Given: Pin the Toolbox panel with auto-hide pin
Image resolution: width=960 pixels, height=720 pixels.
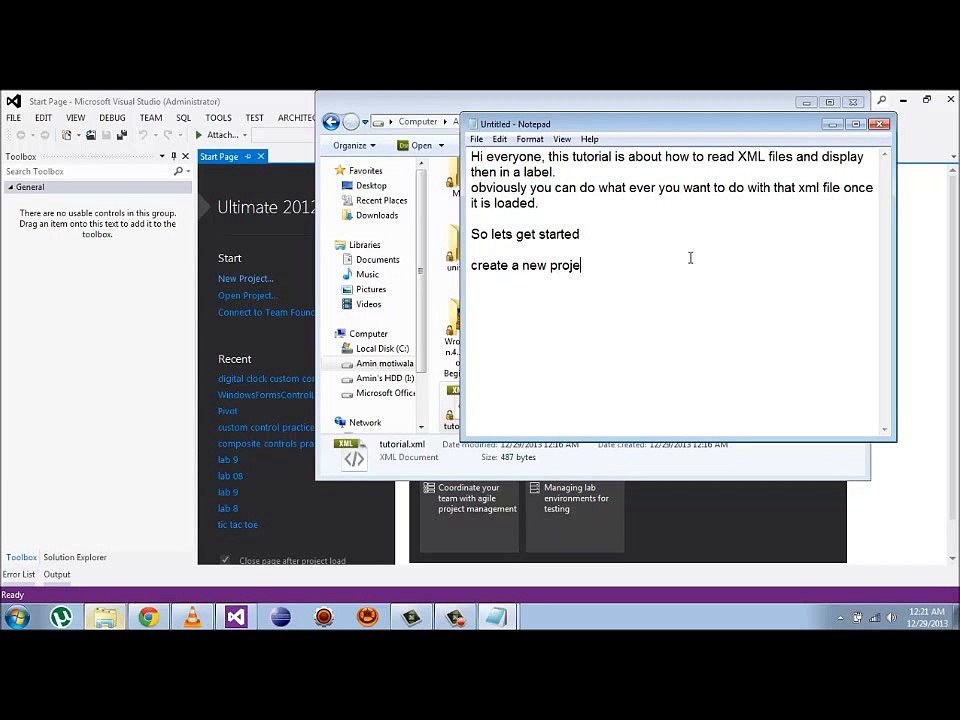Looking at the screenshot, I should point(174,156).
